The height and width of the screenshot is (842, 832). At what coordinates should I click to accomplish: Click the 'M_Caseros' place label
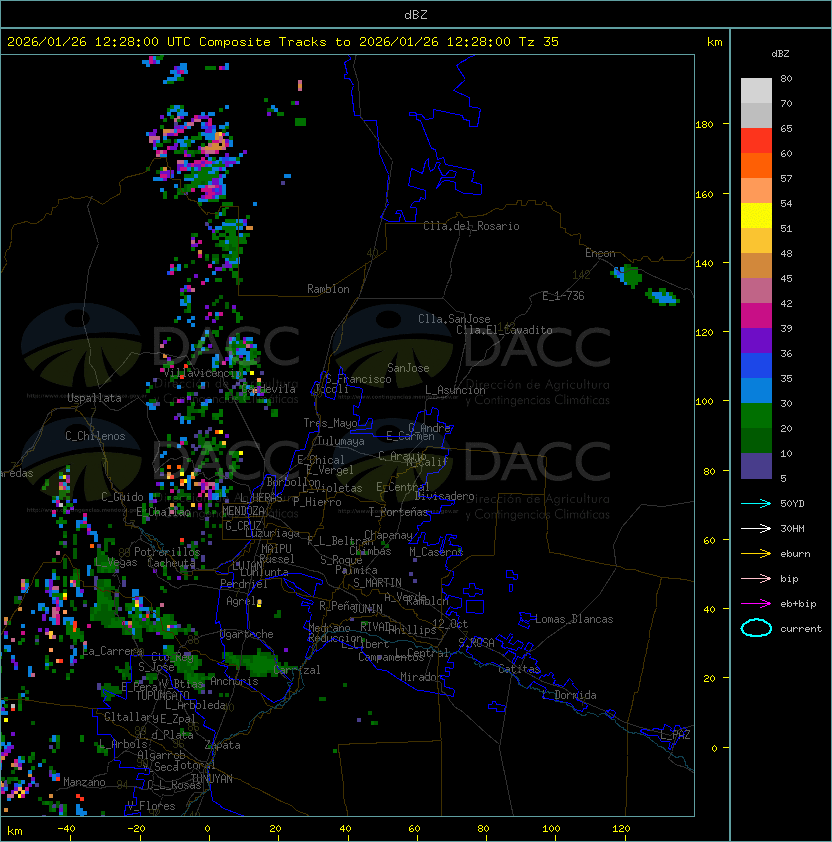point(436,552)
